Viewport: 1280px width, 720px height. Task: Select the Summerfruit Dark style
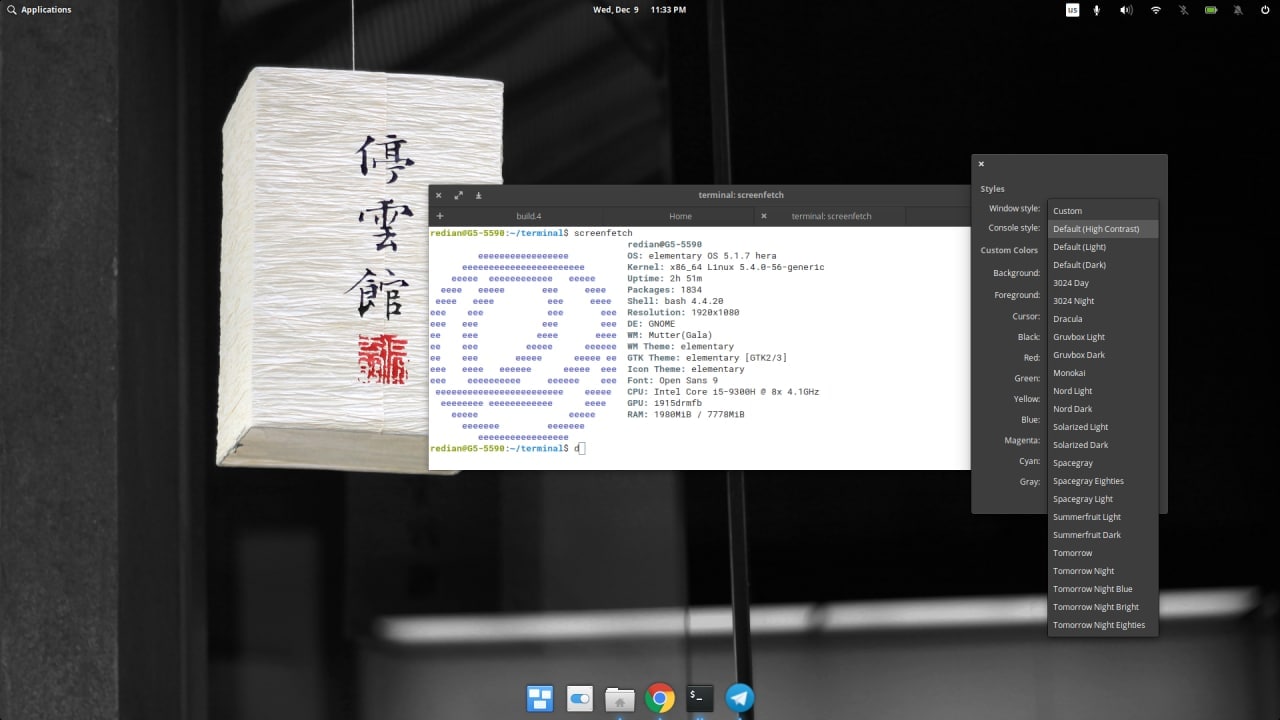pyautogui.click(x=1103, y=535)
